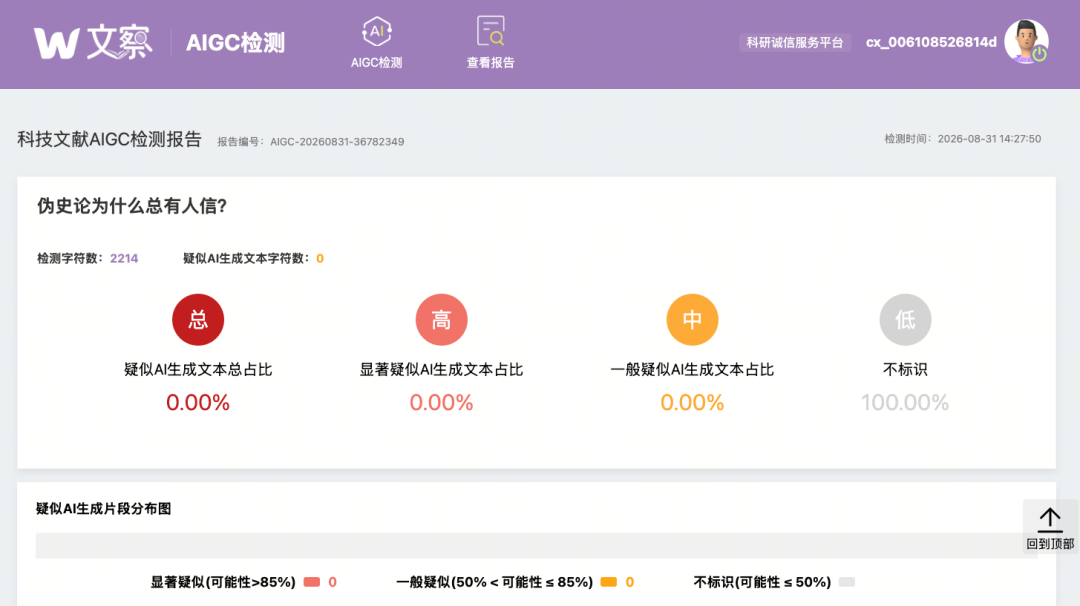Click the pink 高 circle badge

442,320
